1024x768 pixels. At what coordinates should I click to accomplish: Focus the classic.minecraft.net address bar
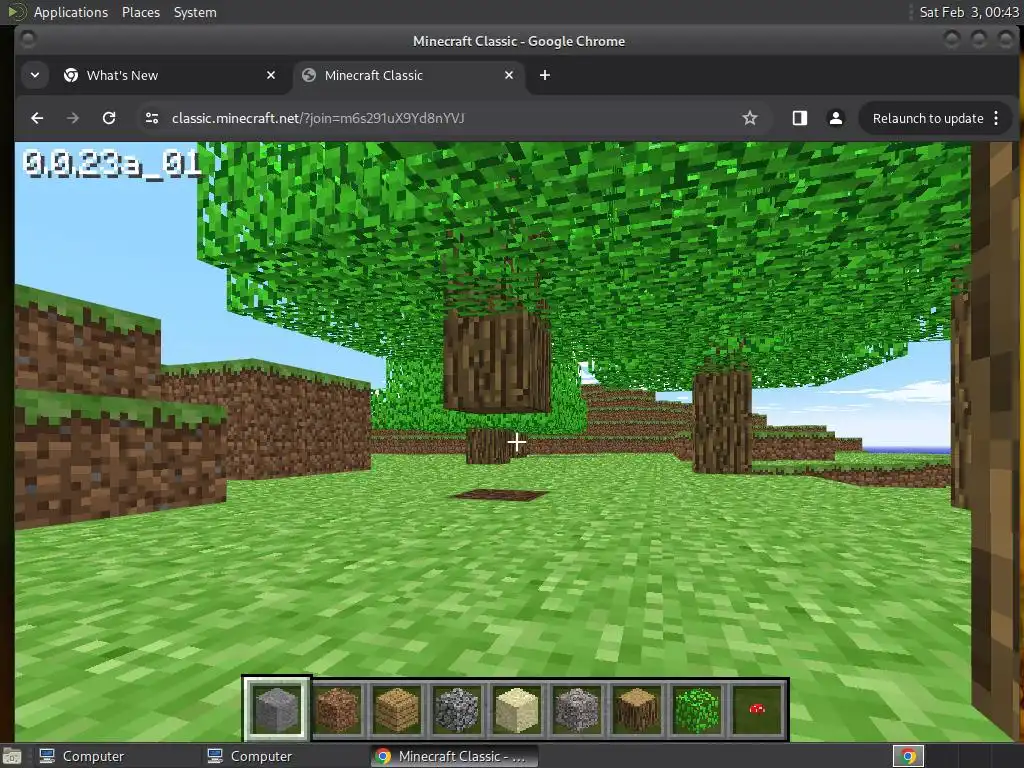444,118
